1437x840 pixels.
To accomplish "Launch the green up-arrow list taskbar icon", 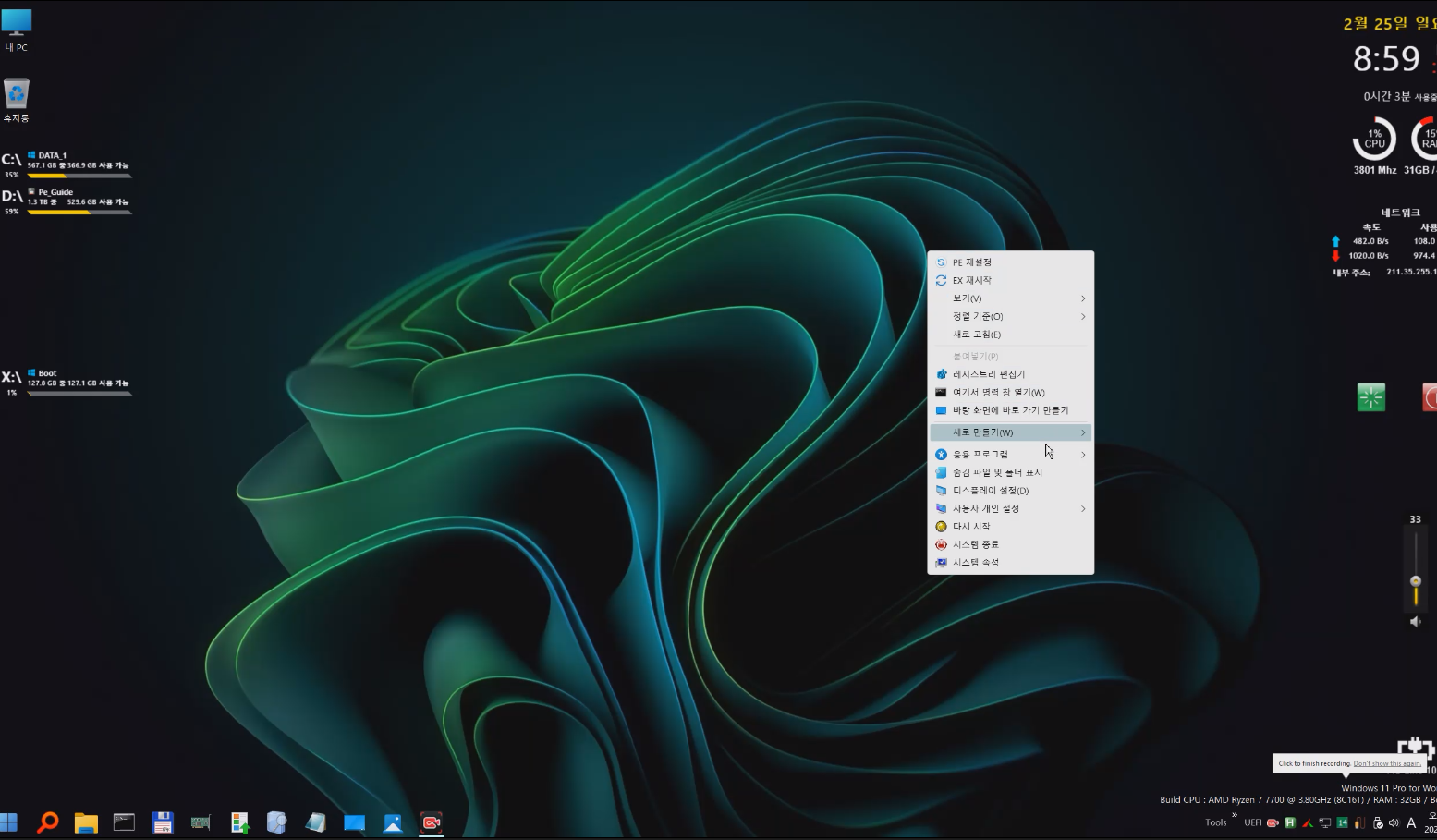I will click(x=239, y=822).
